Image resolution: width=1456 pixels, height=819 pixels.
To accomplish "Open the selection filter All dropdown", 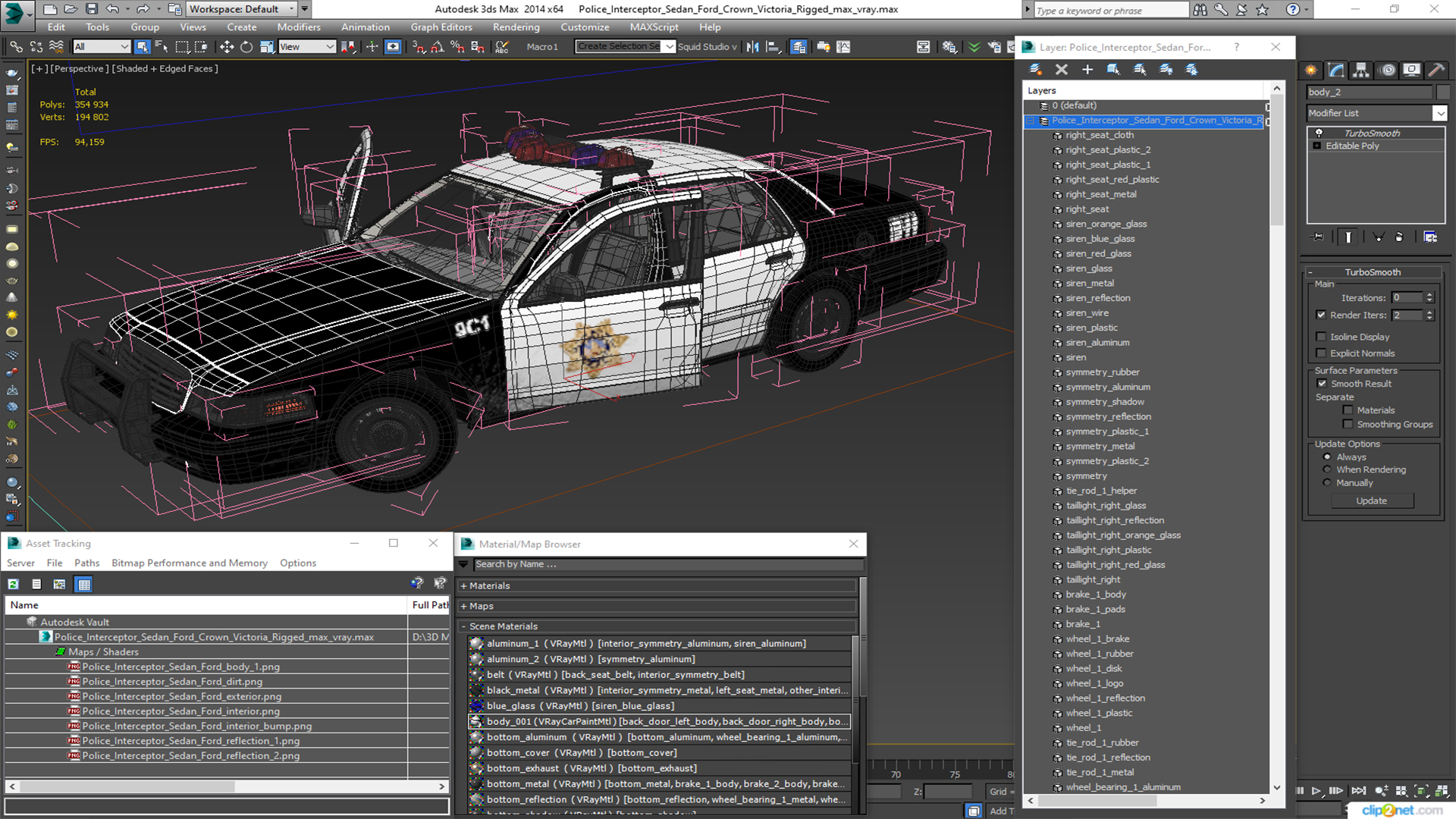I will [102, 47].
